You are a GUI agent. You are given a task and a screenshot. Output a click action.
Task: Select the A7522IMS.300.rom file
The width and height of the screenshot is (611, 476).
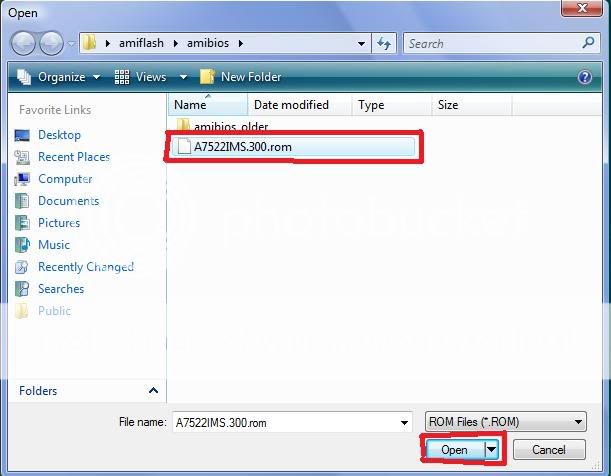tap(243, 147)
